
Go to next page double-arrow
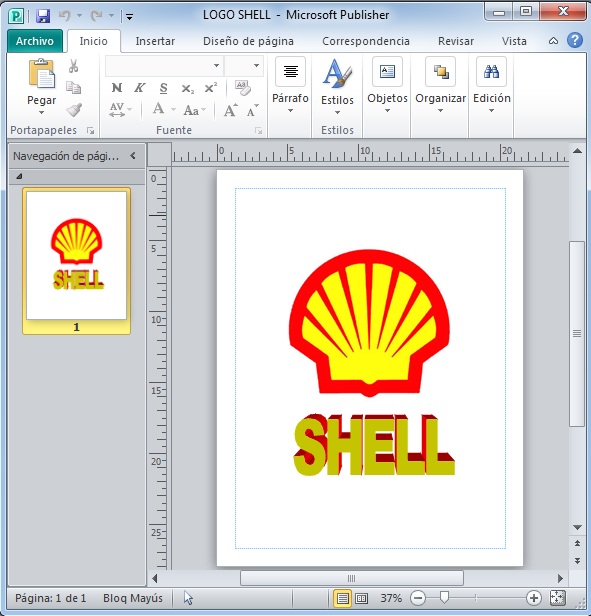577,561
